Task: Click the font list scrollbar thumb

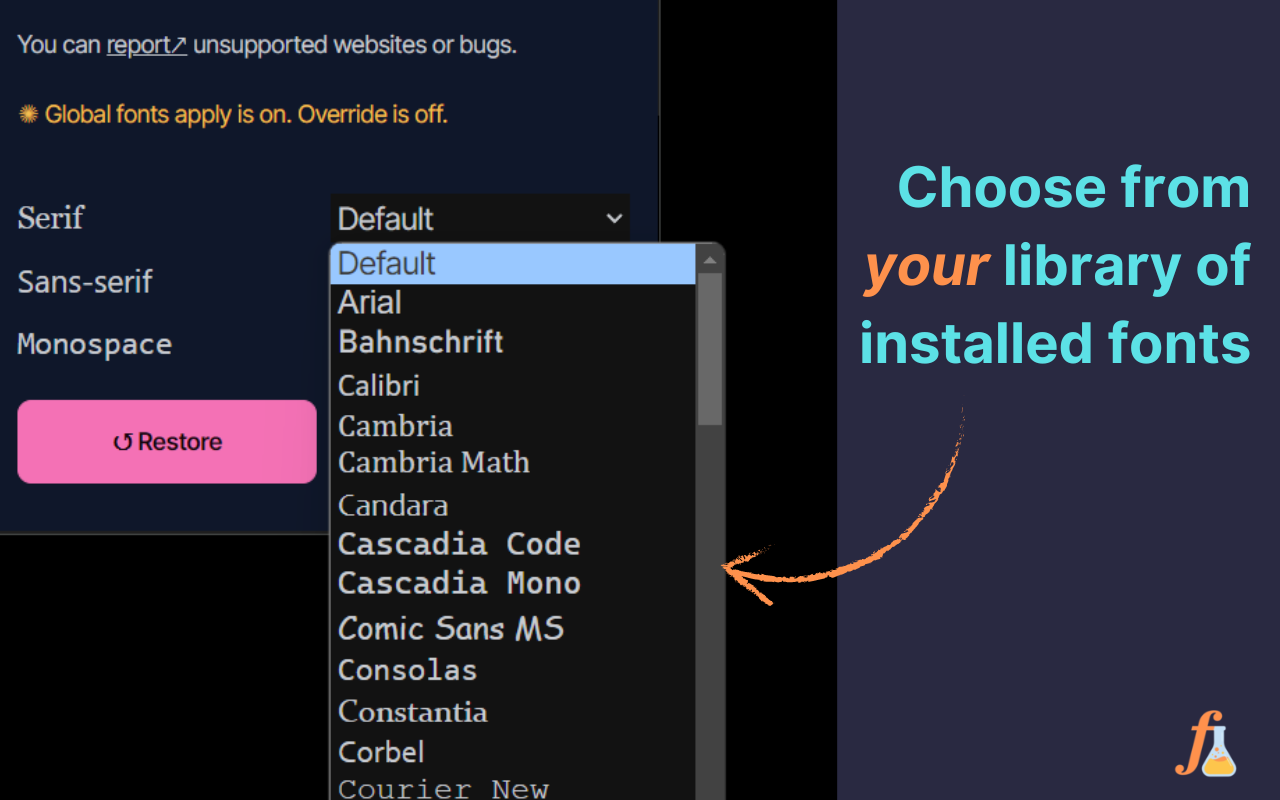Action: pyautogui.click(x=710, y=350)
